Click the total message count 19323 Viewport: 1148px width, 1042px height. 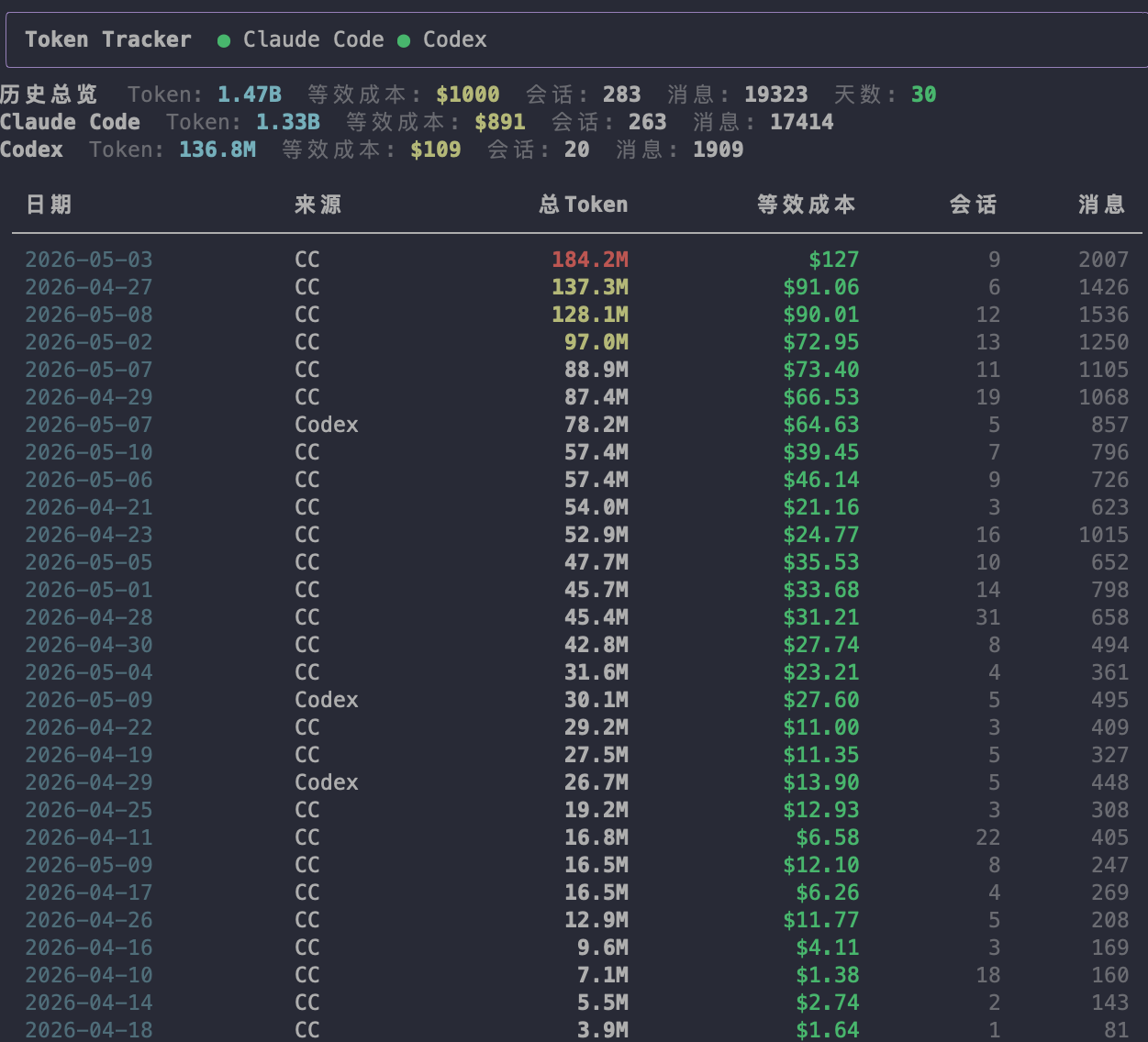776,94
